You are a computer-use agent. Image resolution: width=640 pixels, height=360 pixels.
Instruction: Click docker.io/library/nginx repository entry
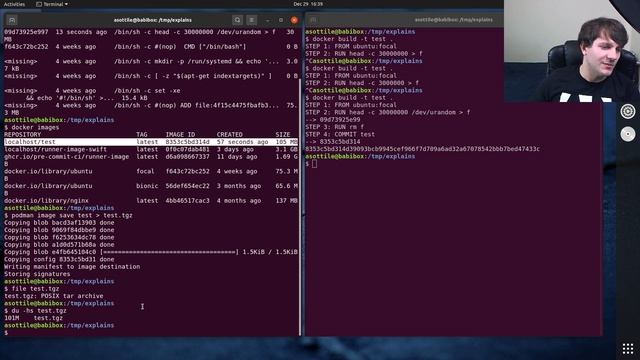pyautogui.click(x=46, y=200)
